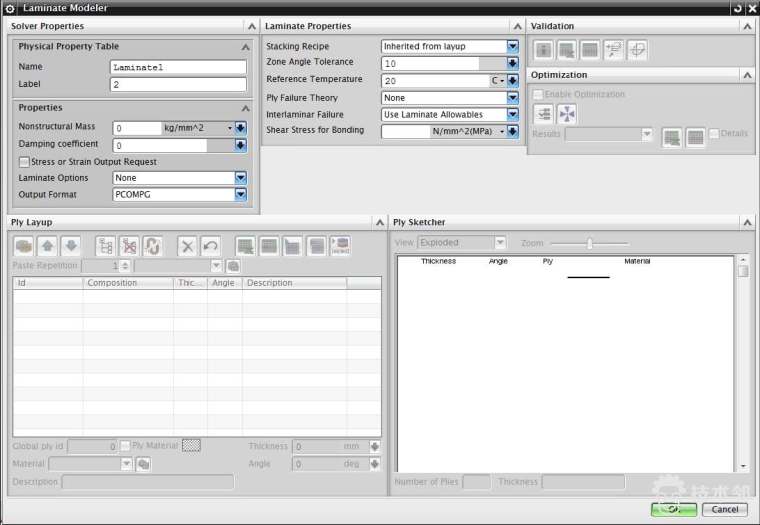Click the four-arrow icon under Optimization
The width and height of the screenshot is (760, 525).
pyautogui.click(x=567, y=114)
